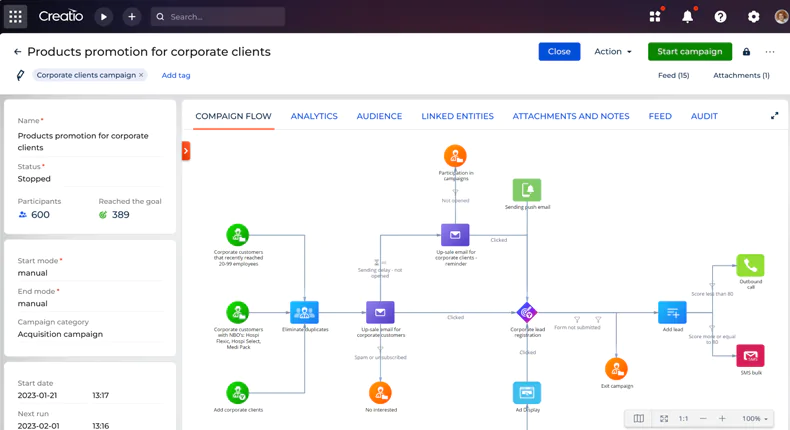Screen dimensions: 790x430
Task: Click the Ad Display node icon
Action: coord(527,393)
